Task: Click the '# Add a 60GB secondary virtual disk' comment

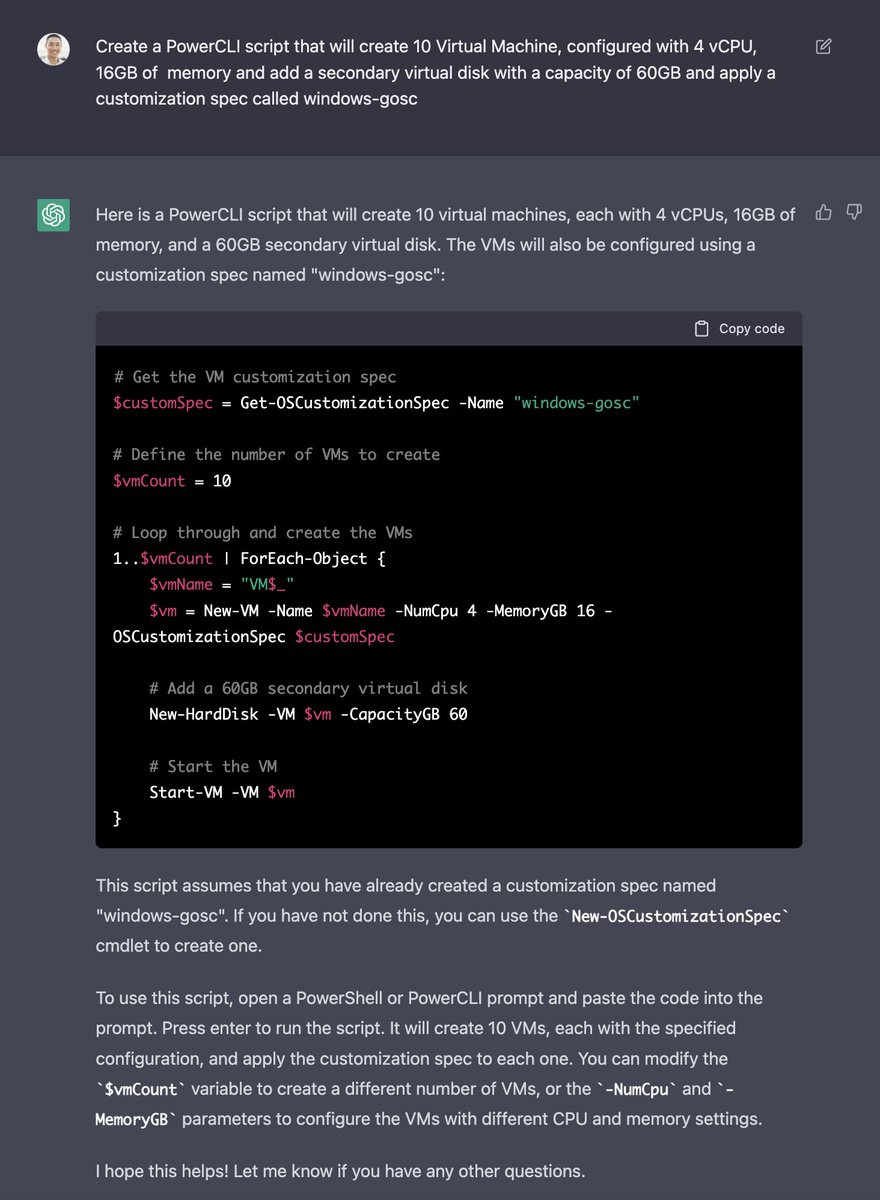Action: click(308, 688)
